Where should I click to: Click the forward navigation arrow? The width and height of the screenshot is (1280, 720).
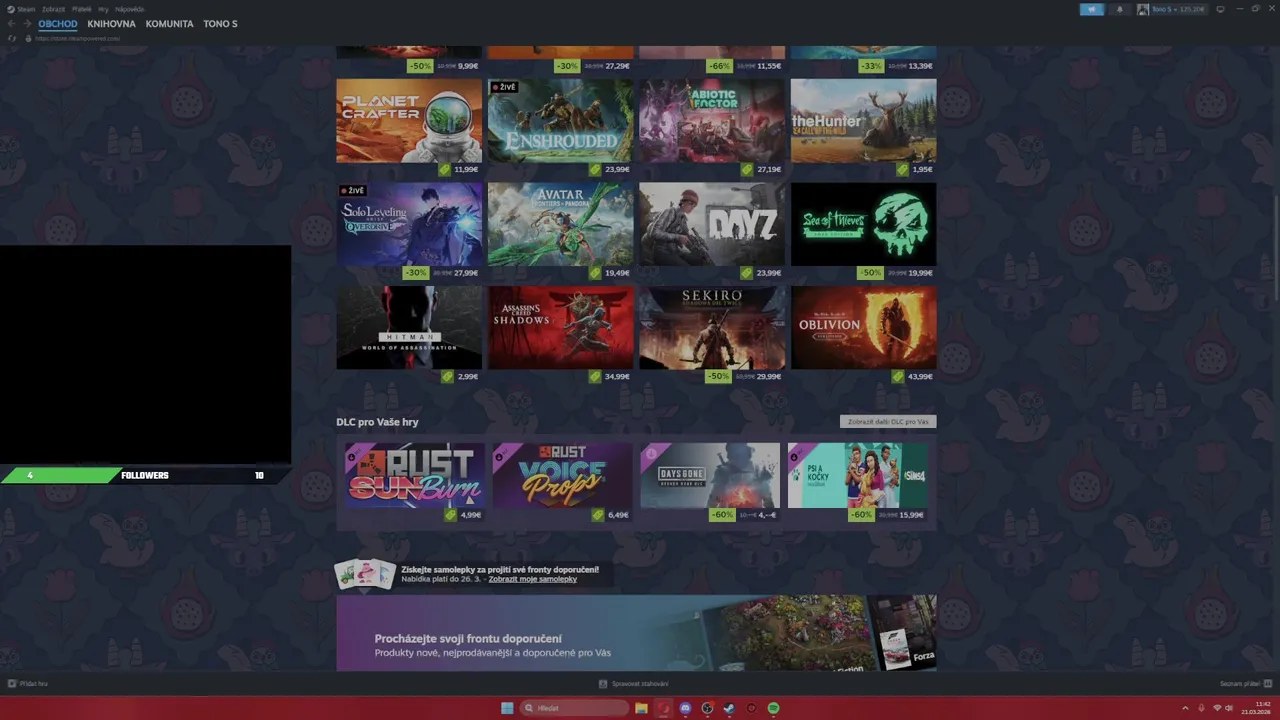[x=27, y=24]
